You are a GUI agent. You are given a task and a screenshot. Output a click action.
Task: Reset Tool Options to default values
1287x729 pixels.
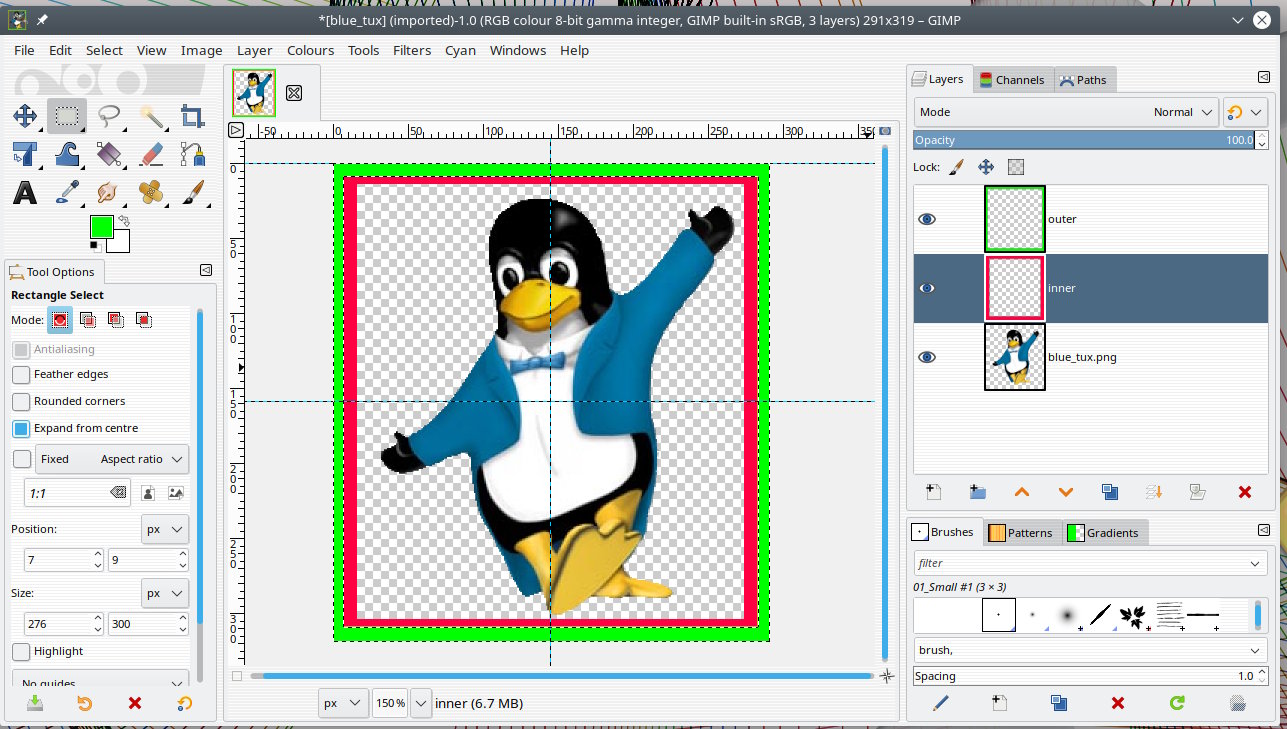point(185,703)
